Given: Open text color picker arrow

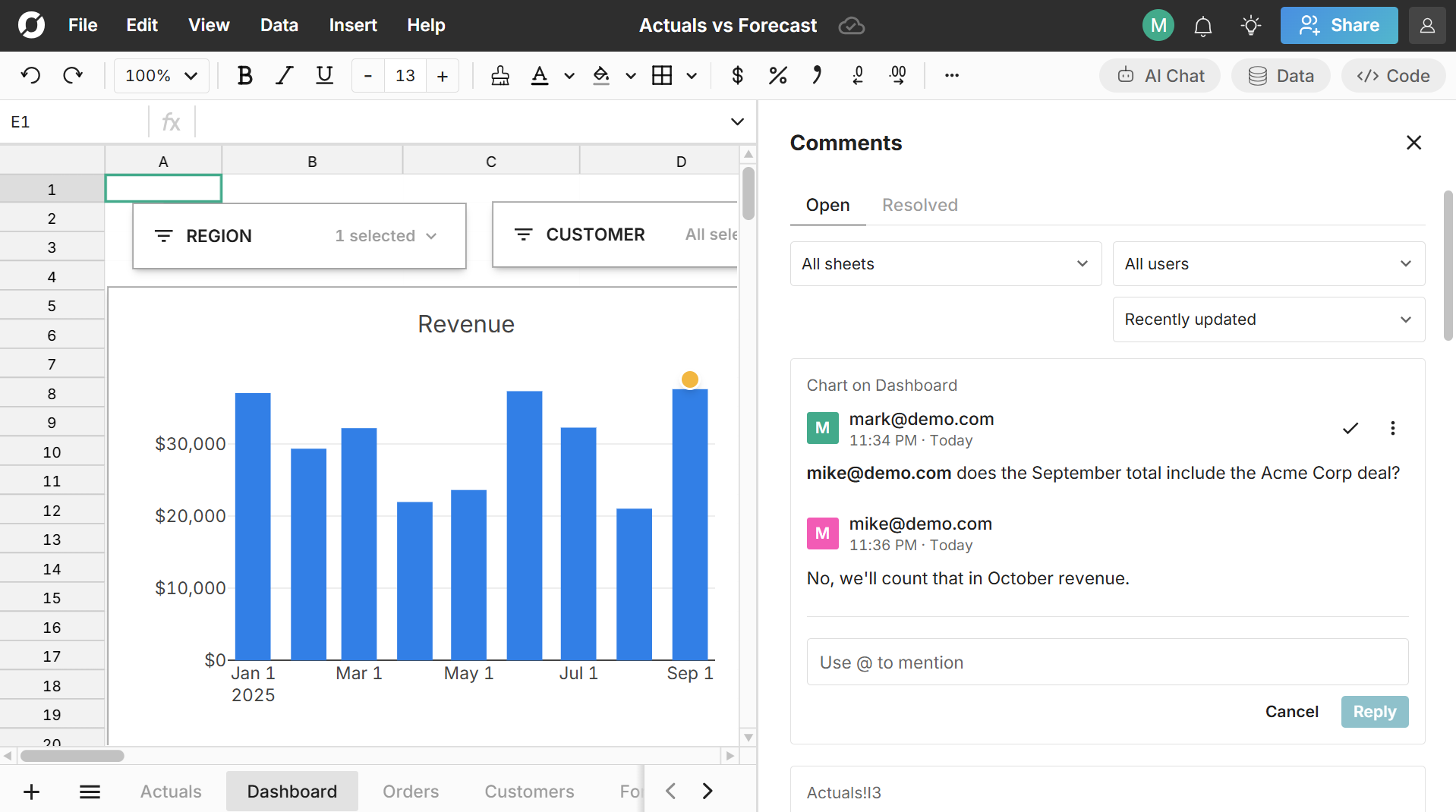Looking at the screenshot, I should (569, 76).
